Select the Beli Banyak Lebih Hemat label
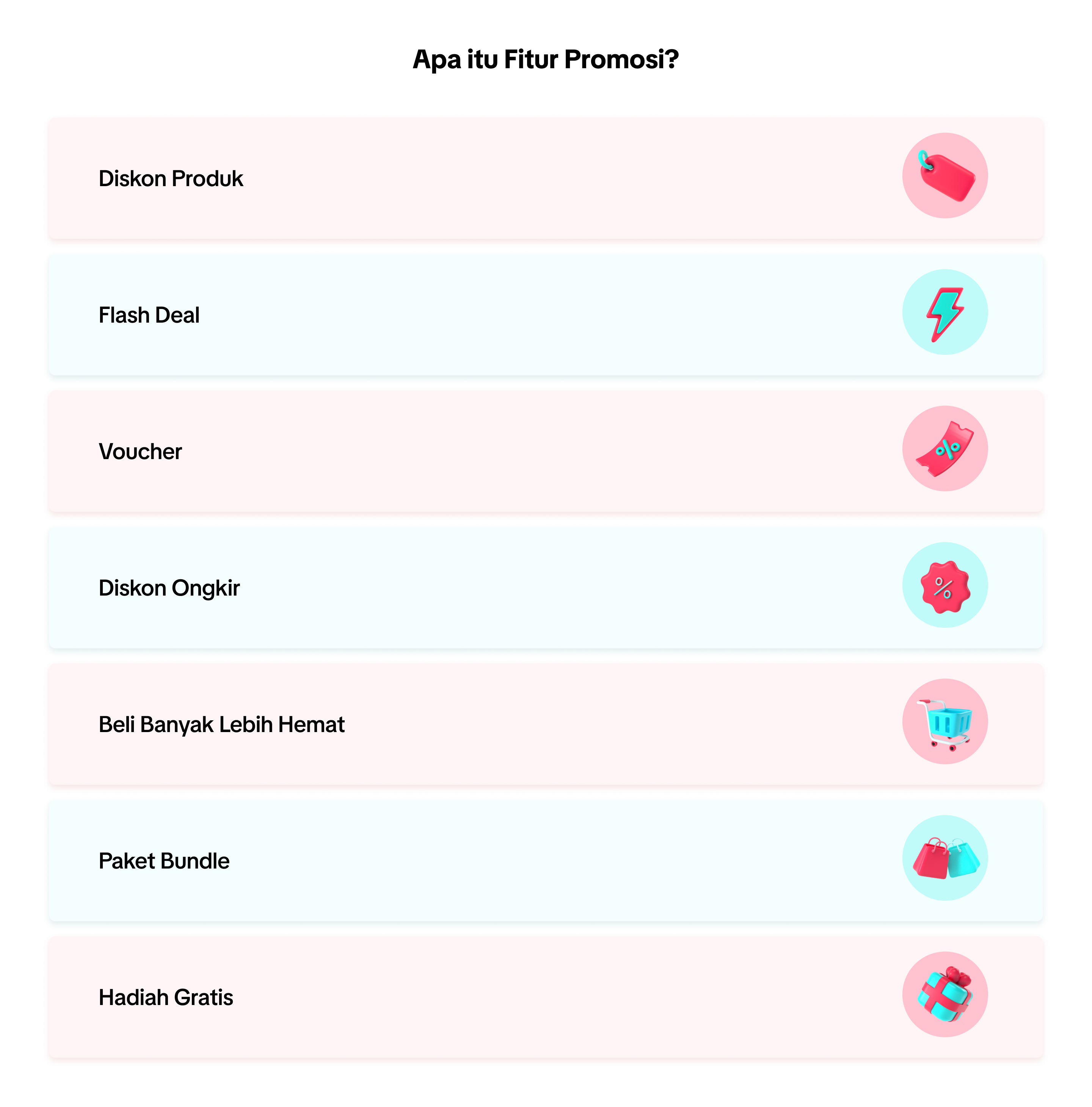Screen dimensions: 1092x1107 point(221,725)
